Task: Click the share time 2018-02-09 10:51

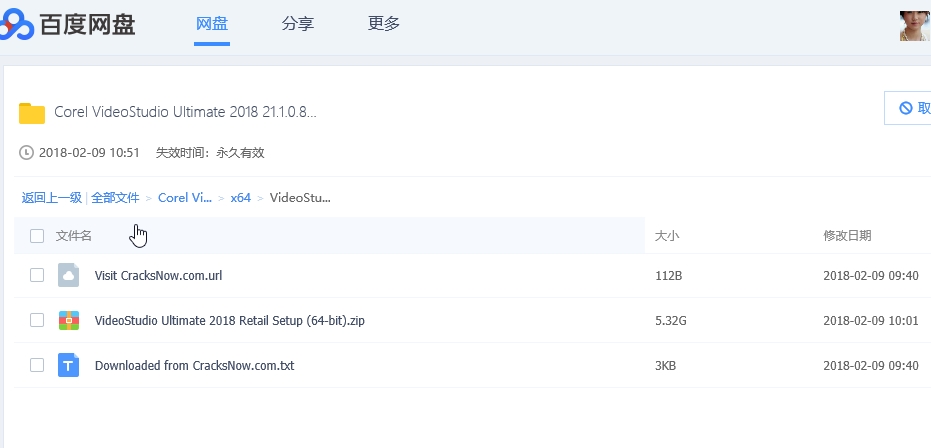Action: tap(89, 152)
